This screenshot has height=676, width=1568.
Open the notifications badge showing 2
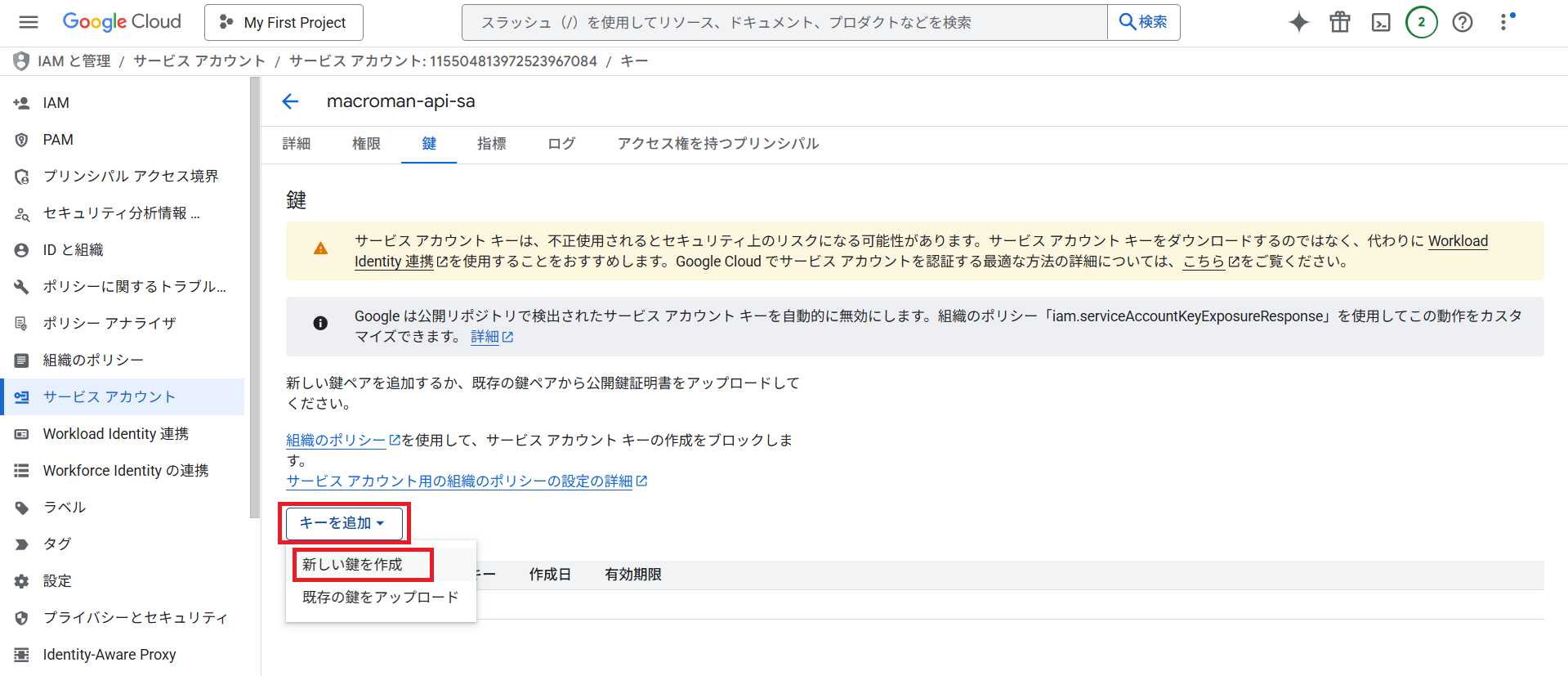pos(1422,22)
